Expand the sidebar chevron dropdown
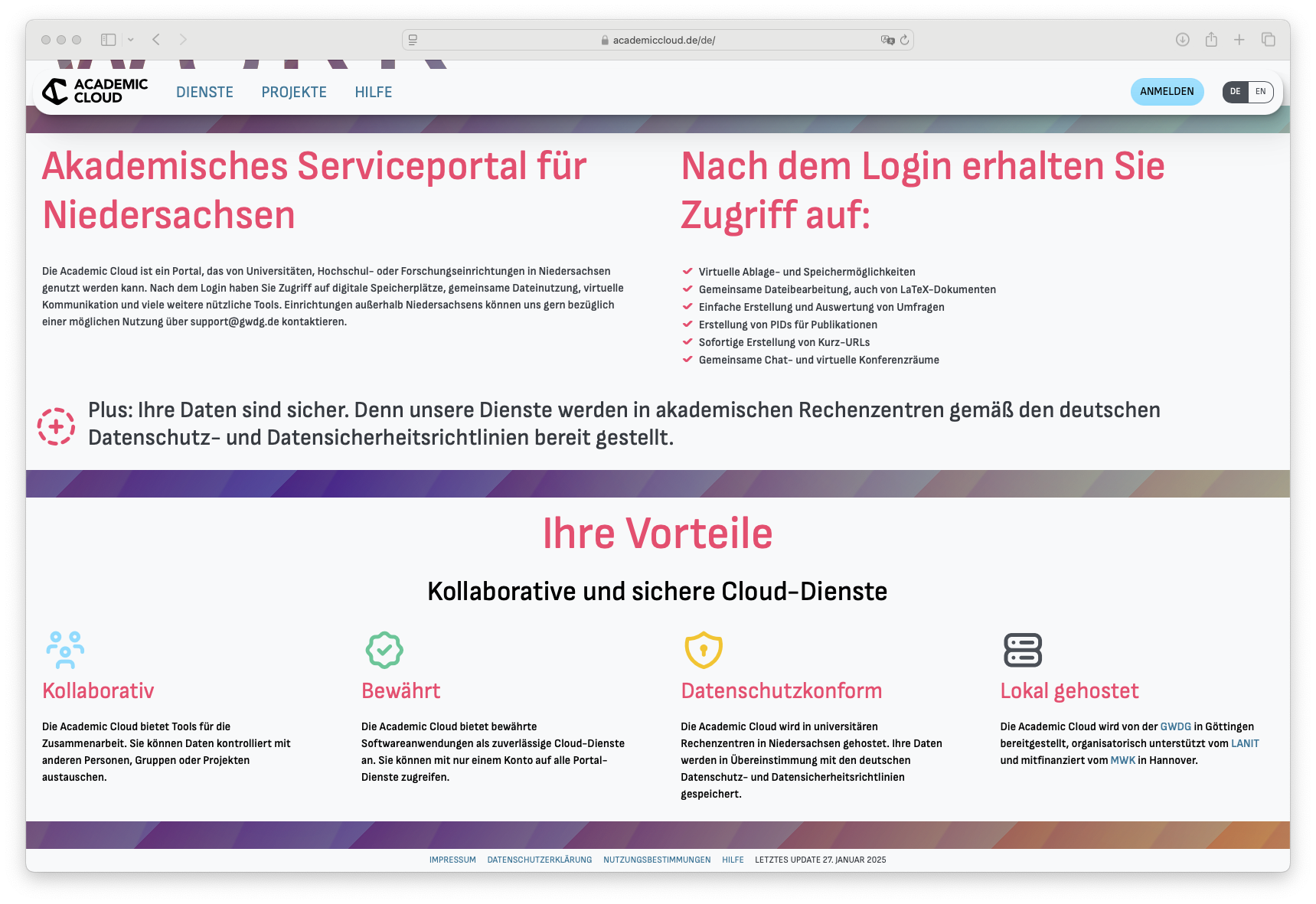 pos(130,39)
